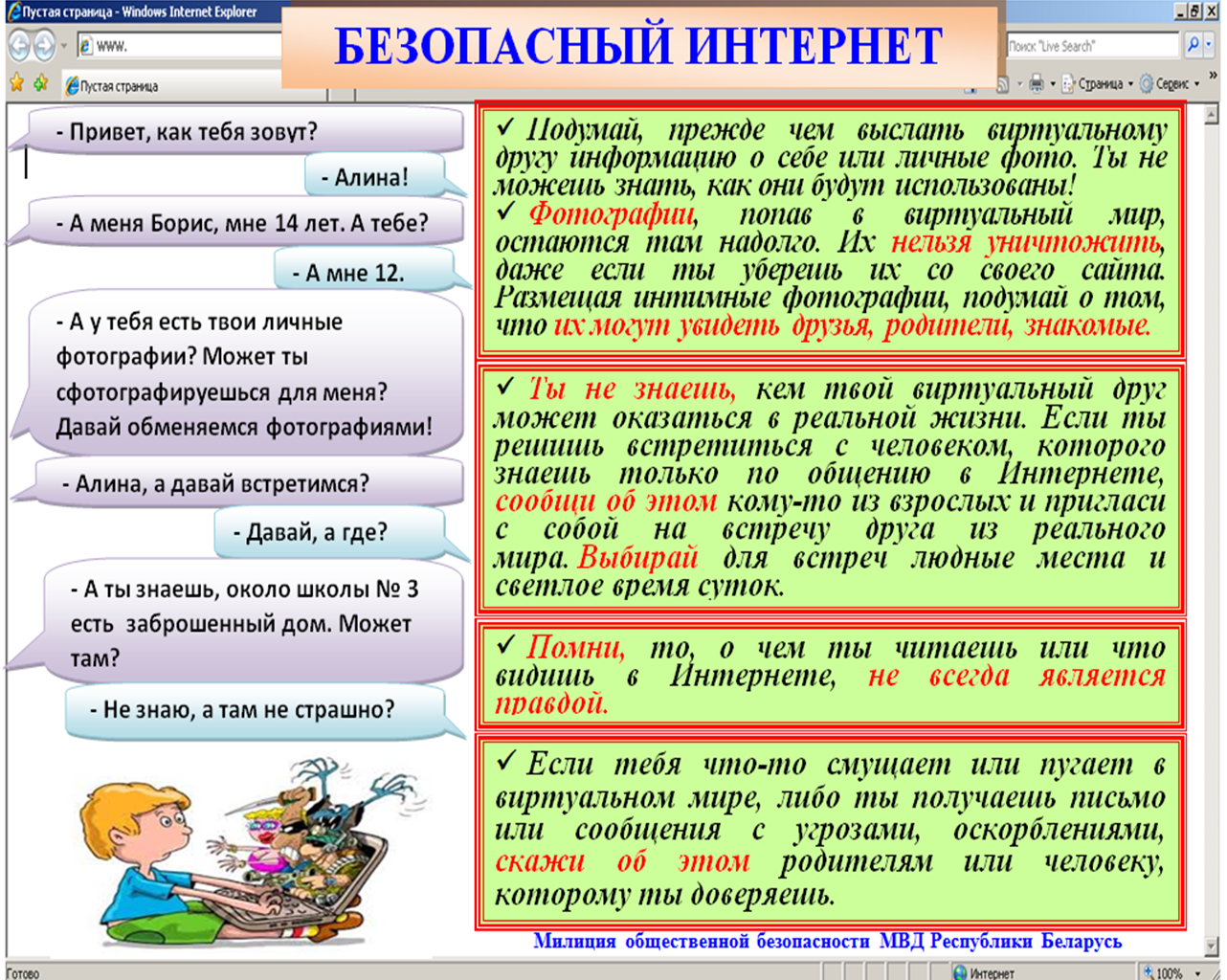This screenshot has height=980, width=1227.
Task: Click the page icon beside 'Страница'
Action: [x=1069, y=84]
